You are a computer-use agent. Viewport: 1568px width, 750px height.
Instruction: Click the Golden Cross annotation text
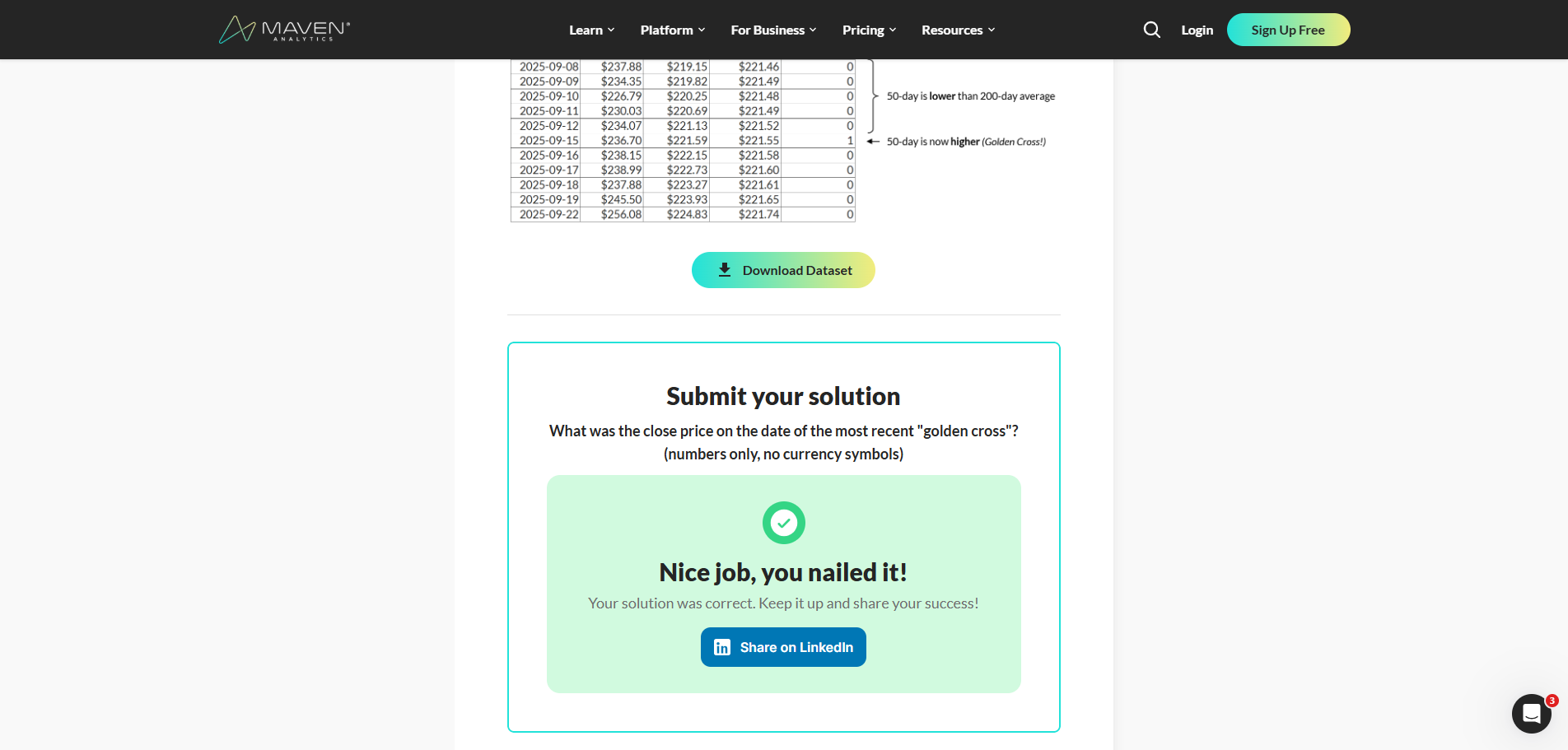pyautogui.click(x=965, y=141)
